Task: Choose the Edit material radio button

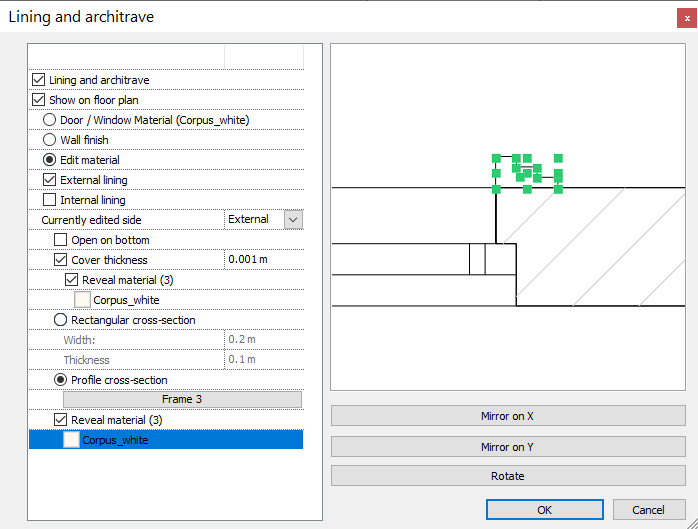Action: tap(49, 160)
